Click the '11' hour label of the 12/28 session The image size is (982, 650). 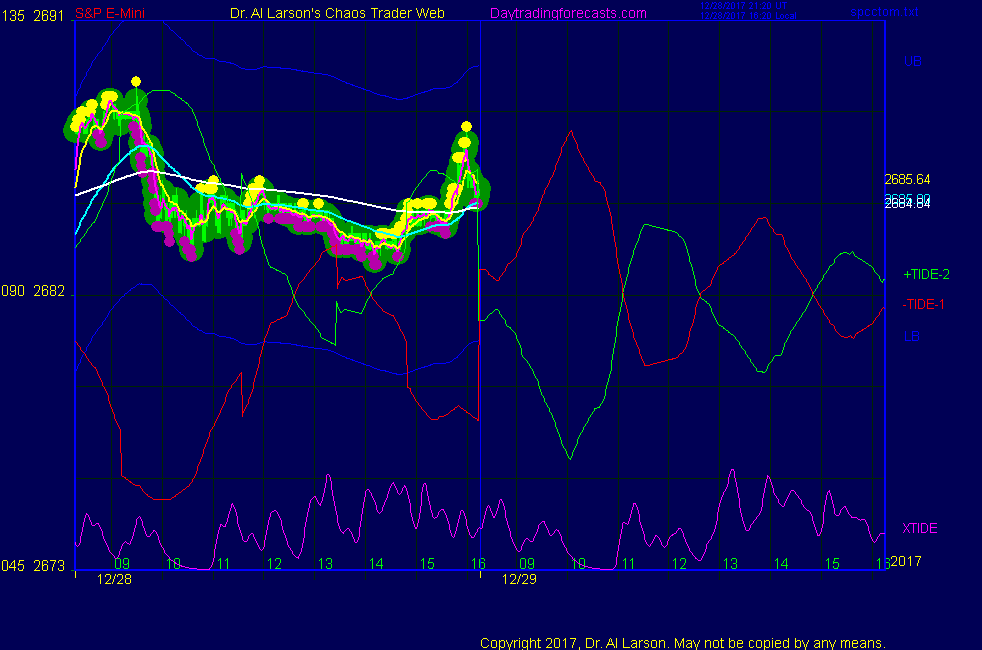(224, 564)
